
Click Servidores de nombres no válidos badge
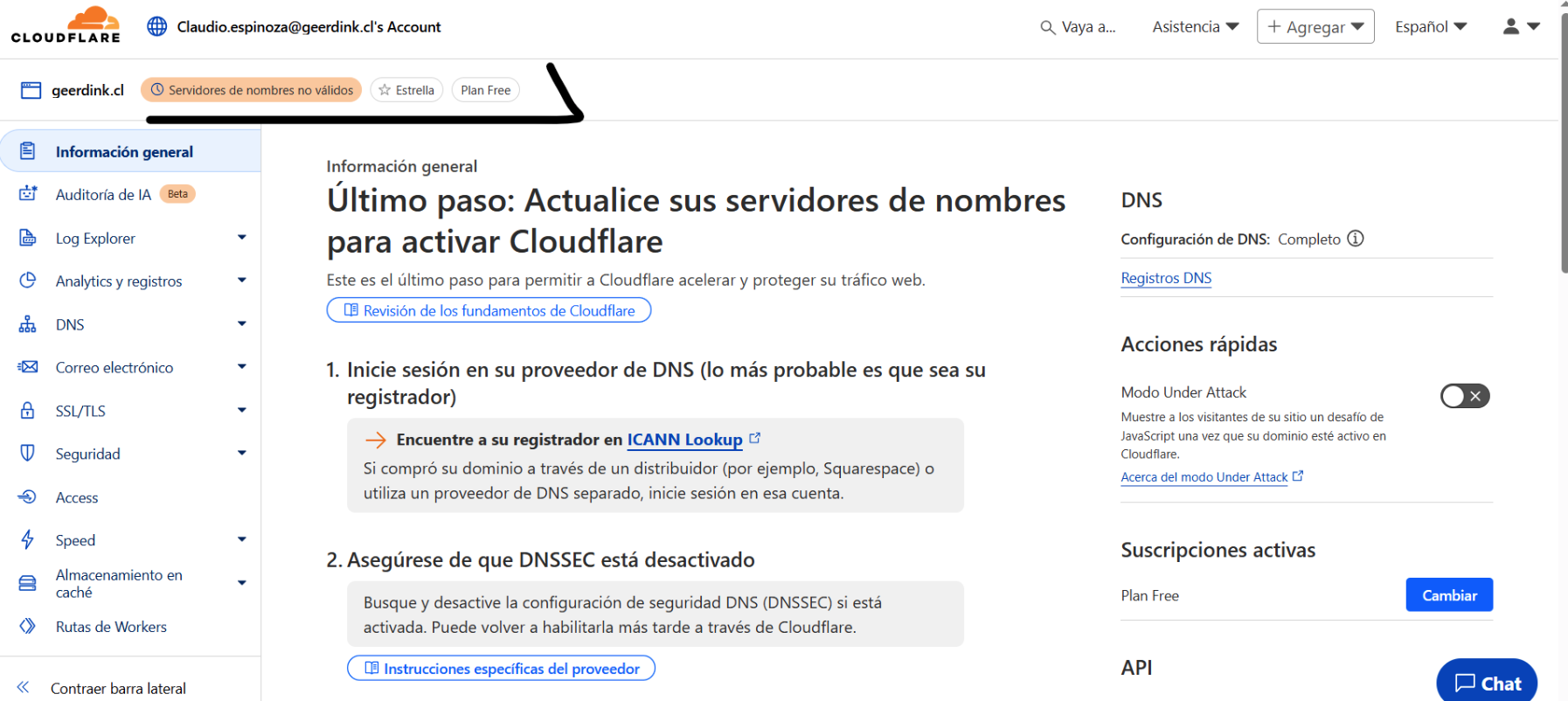[x=251, y=90]
